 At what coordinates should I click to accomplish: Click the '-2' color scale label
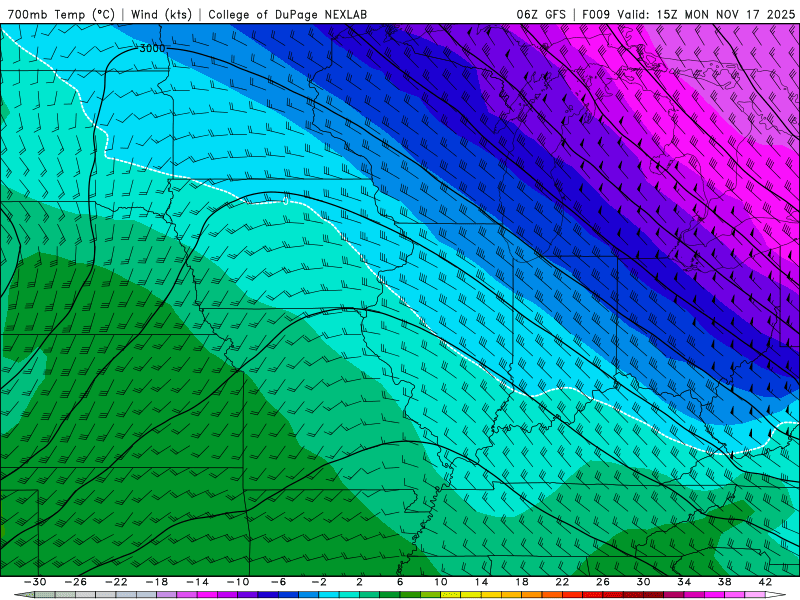(319, 582)
